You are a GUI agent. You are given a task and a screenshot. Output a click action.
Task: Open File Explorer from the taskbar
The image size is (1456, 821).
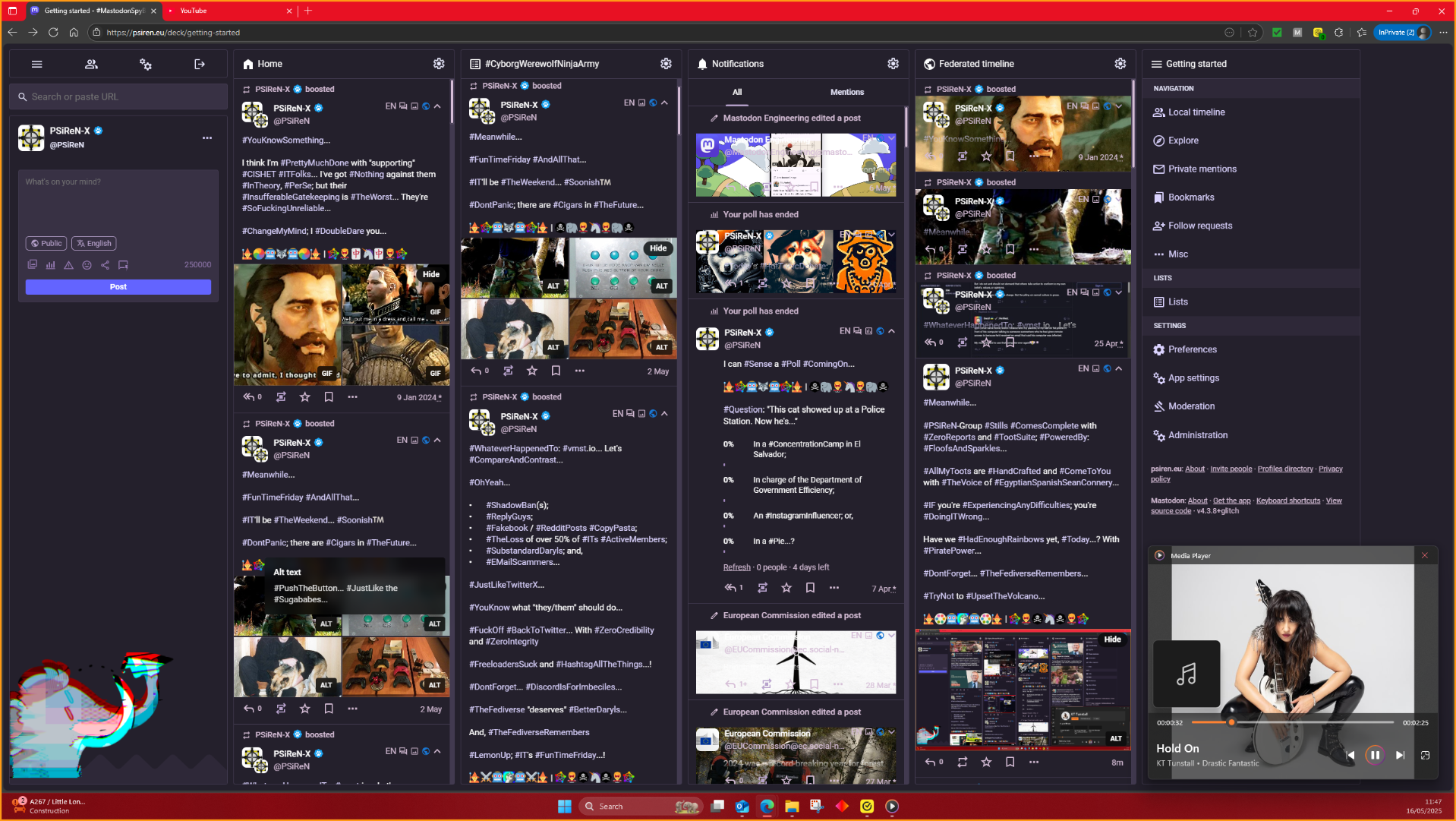[792, 807]
